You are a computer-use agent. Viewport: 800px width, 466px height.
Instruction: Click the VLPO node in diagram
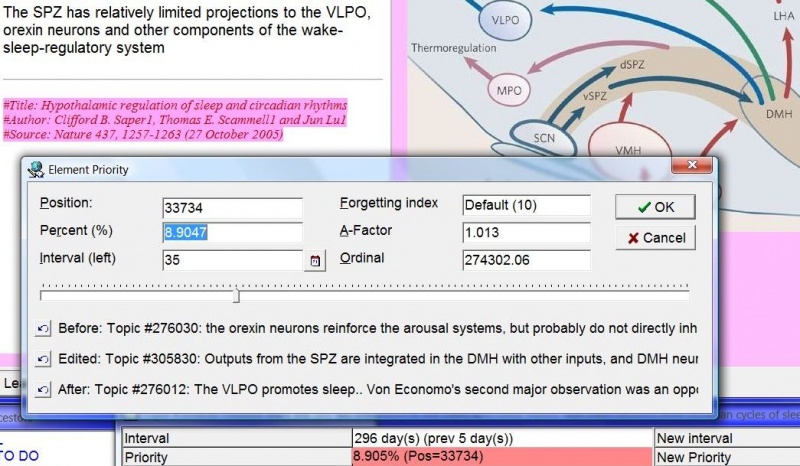click(505, 20)
